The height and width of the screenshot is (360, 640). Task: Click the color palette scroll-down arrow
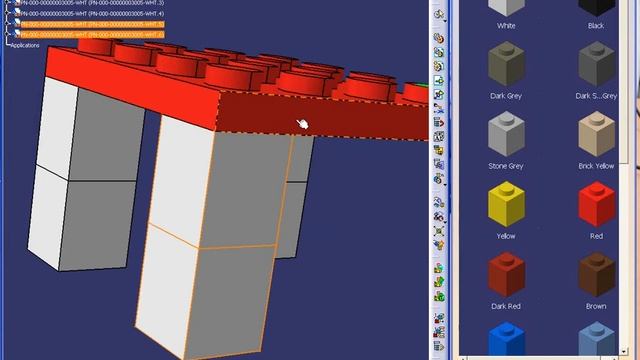pos(624,351)
